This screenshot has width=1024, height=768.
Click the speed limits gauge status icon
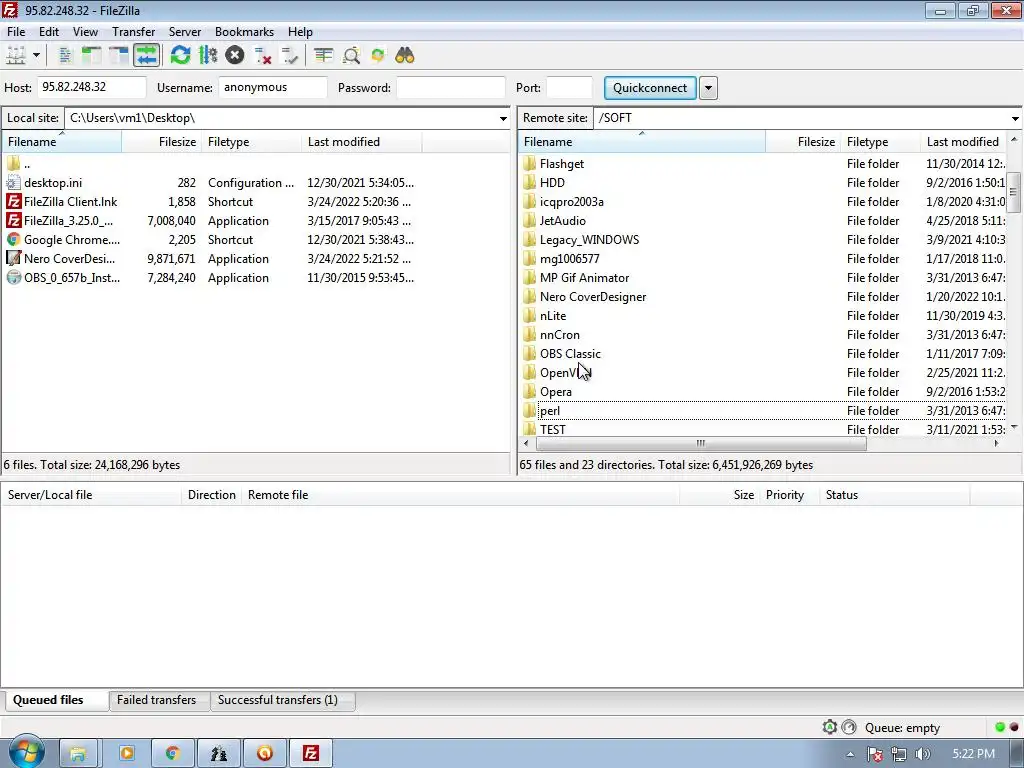point(849,727)
